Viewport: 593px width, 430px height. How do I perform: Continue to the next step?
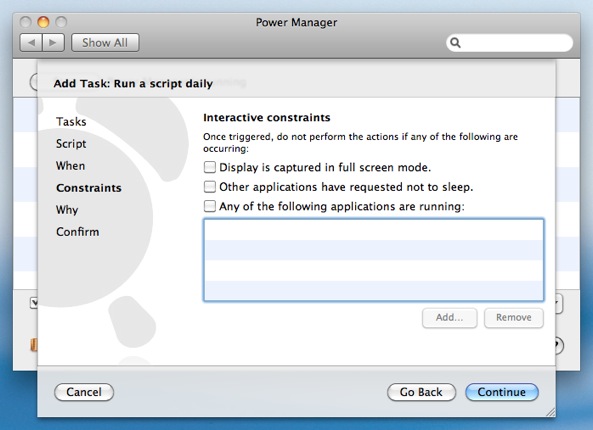501,392
